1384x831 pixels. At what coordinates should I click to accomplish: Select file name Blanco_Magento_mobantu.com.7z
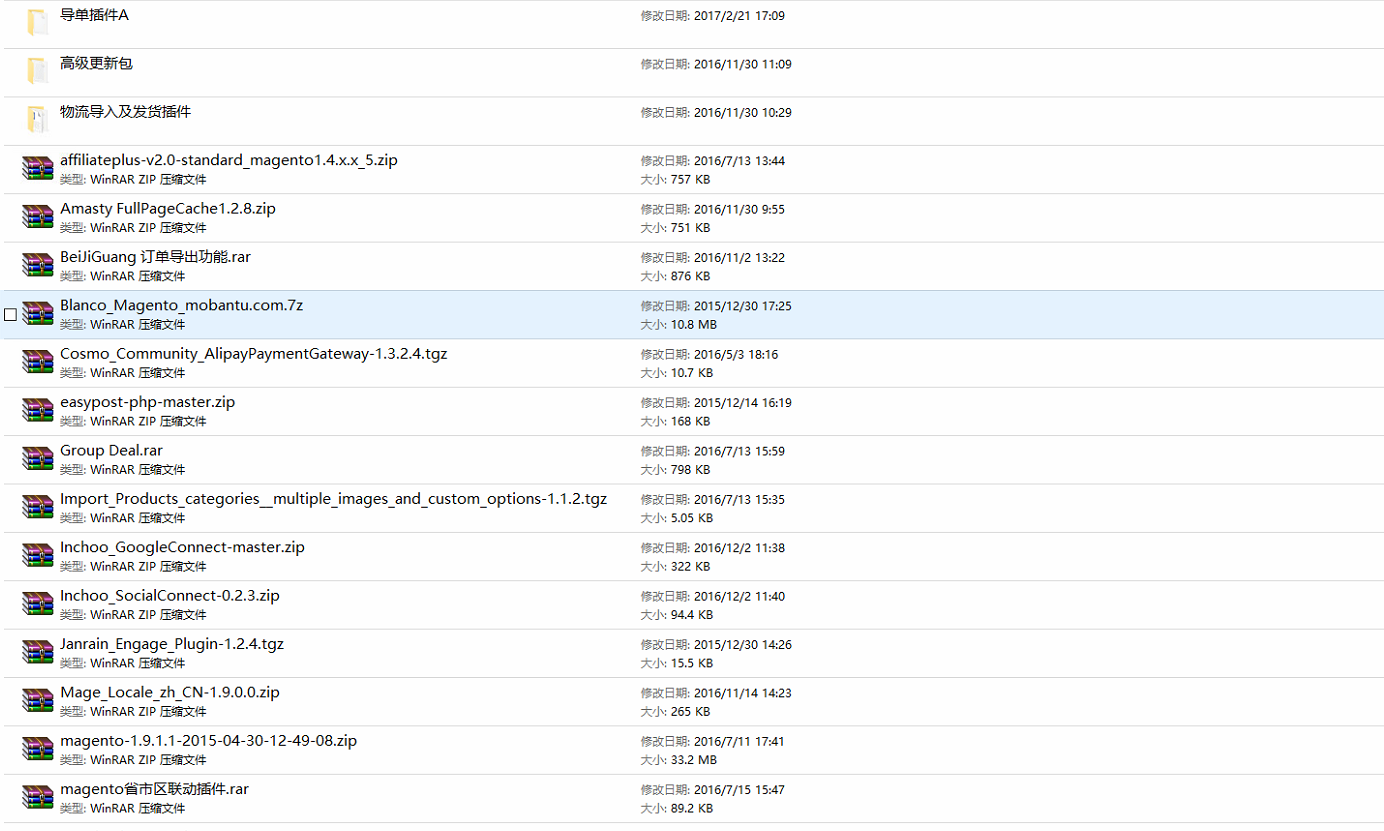(x=181, y=305)
